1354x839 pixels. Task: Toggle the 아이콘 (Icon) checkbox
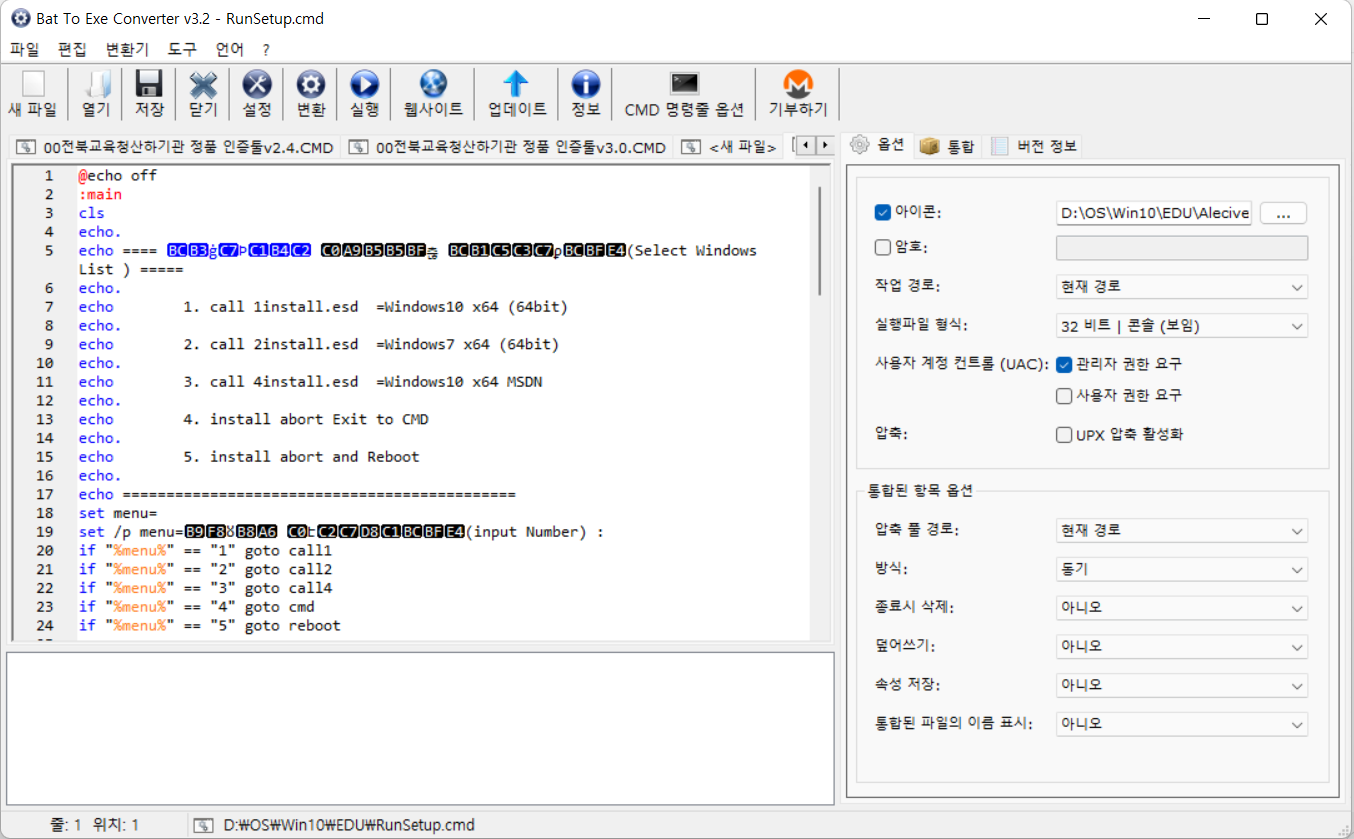point(882,212)
